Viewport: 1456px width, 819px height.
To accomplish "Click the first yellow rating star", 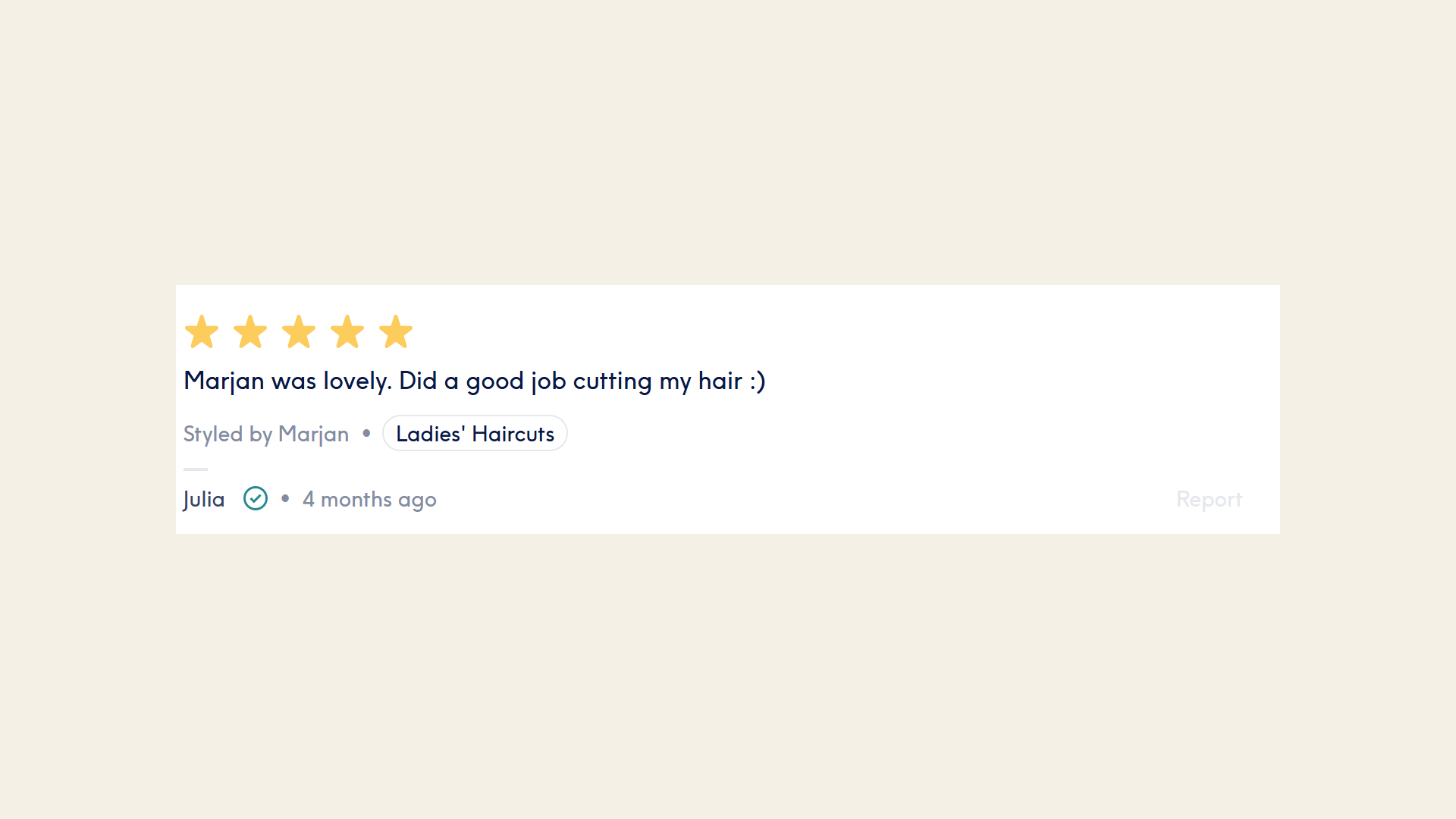I will point(202,332).
